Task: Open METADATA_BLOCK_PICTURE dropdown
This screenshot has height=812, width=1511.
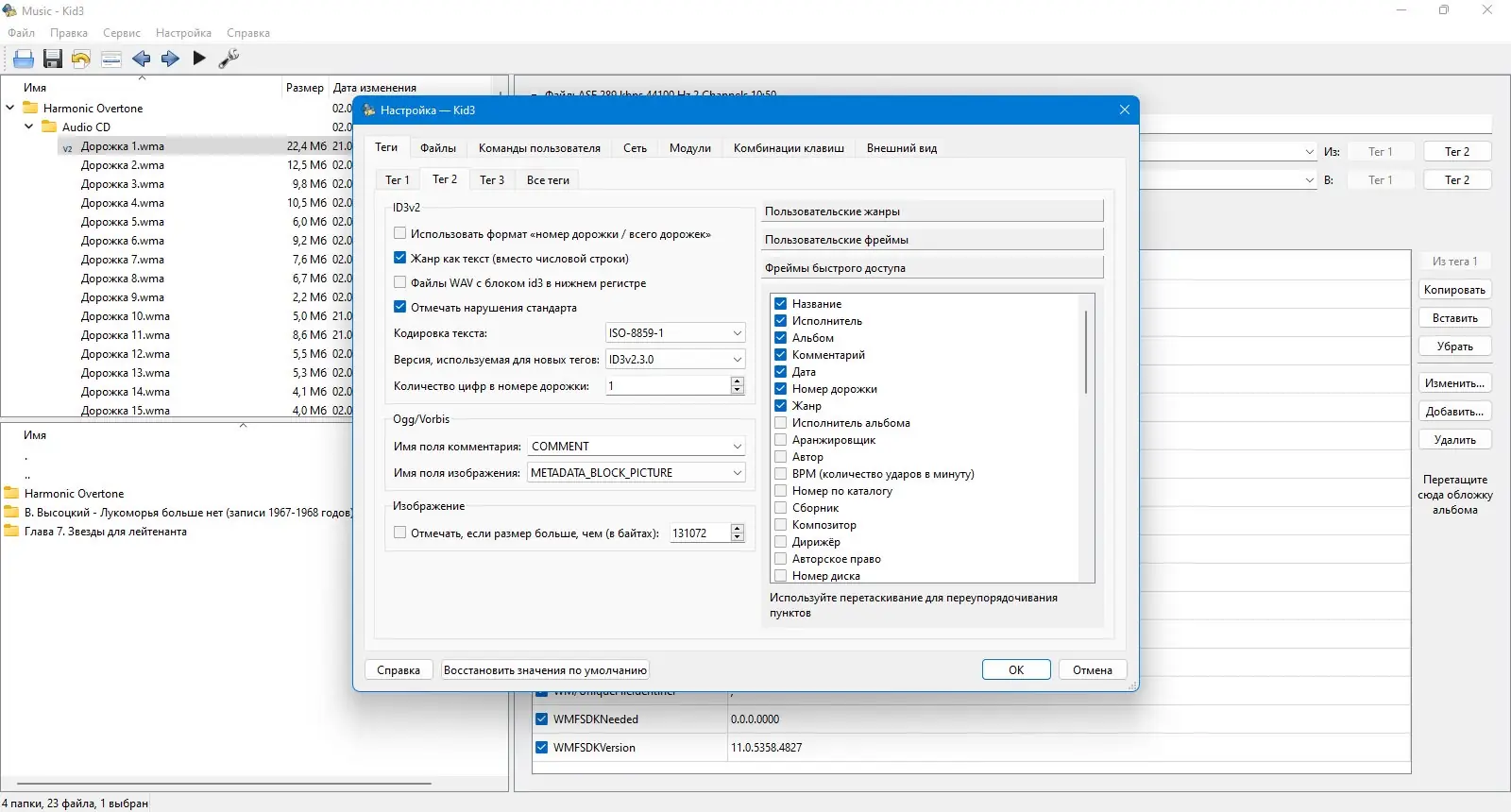Action: [637, 472]
